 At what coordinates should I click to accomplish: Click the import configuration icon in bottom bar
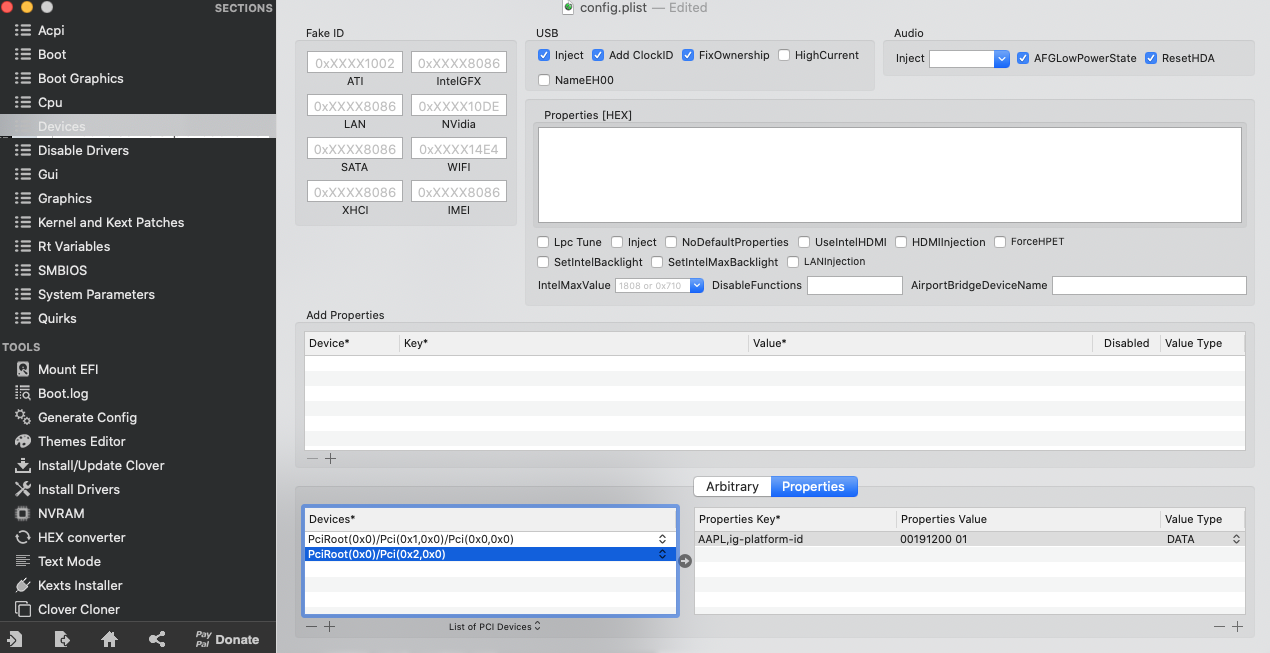point(15,639)
